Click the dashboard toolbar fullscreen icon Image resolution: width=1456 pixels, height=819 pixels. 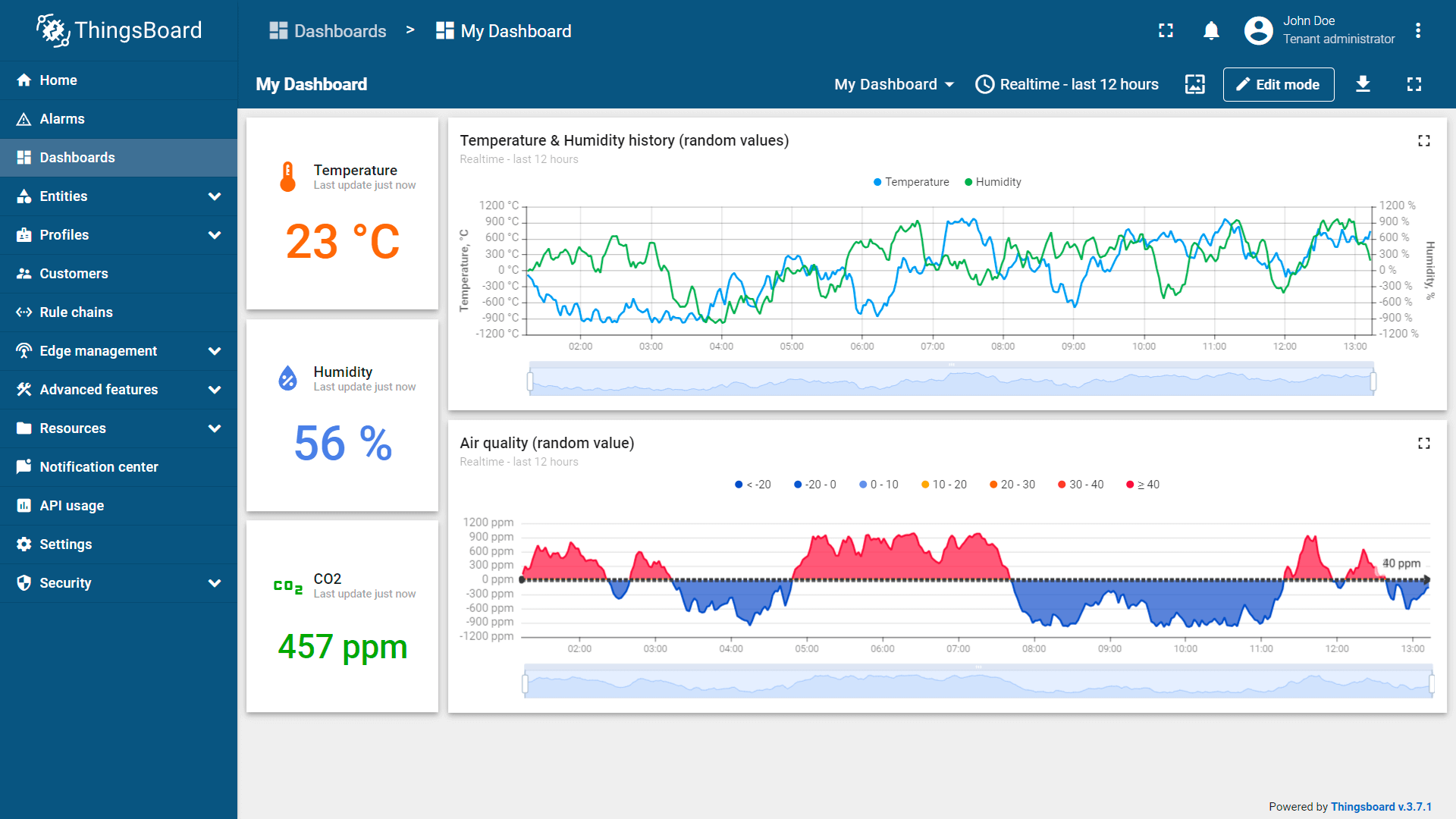(x=1414, y=84)
